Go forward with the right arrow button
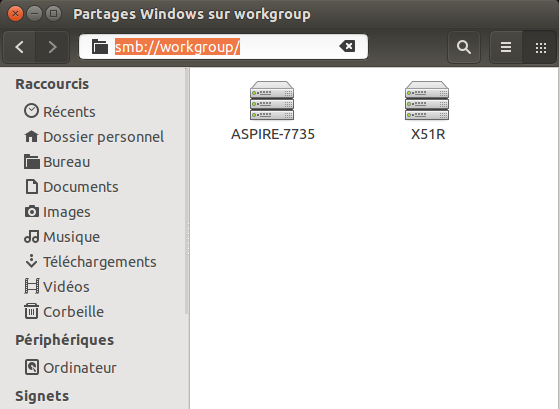 coord(52,47)
